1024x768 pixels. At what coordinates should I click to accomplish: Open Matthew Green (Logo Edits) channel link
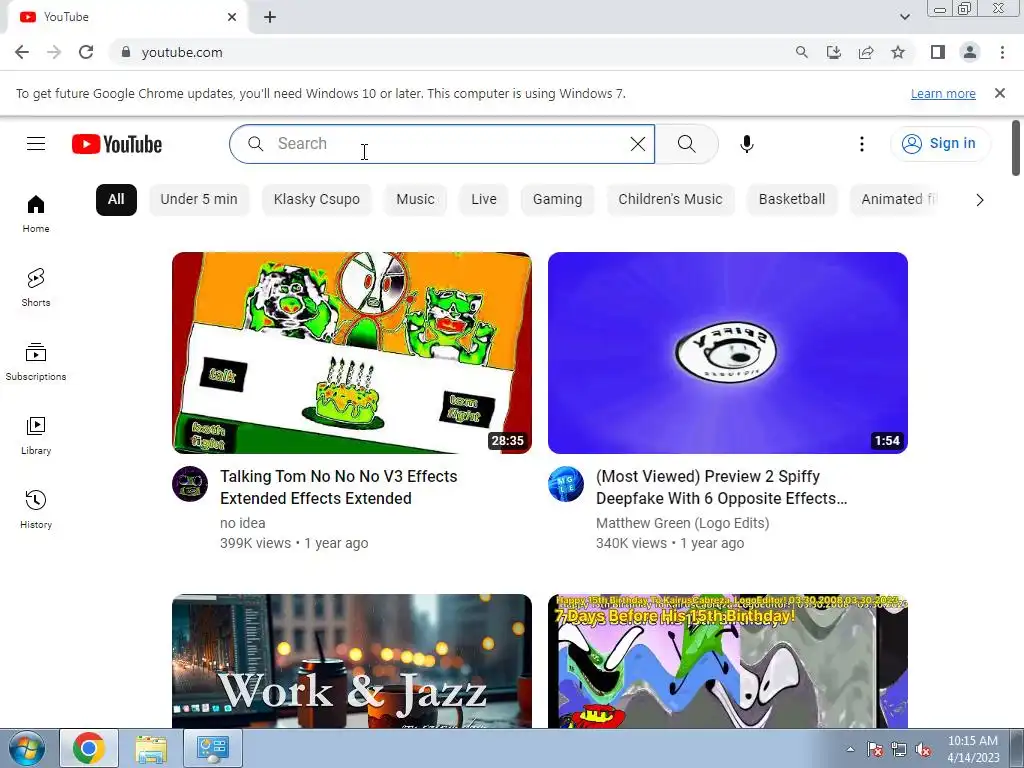click(x=682, y=523)
